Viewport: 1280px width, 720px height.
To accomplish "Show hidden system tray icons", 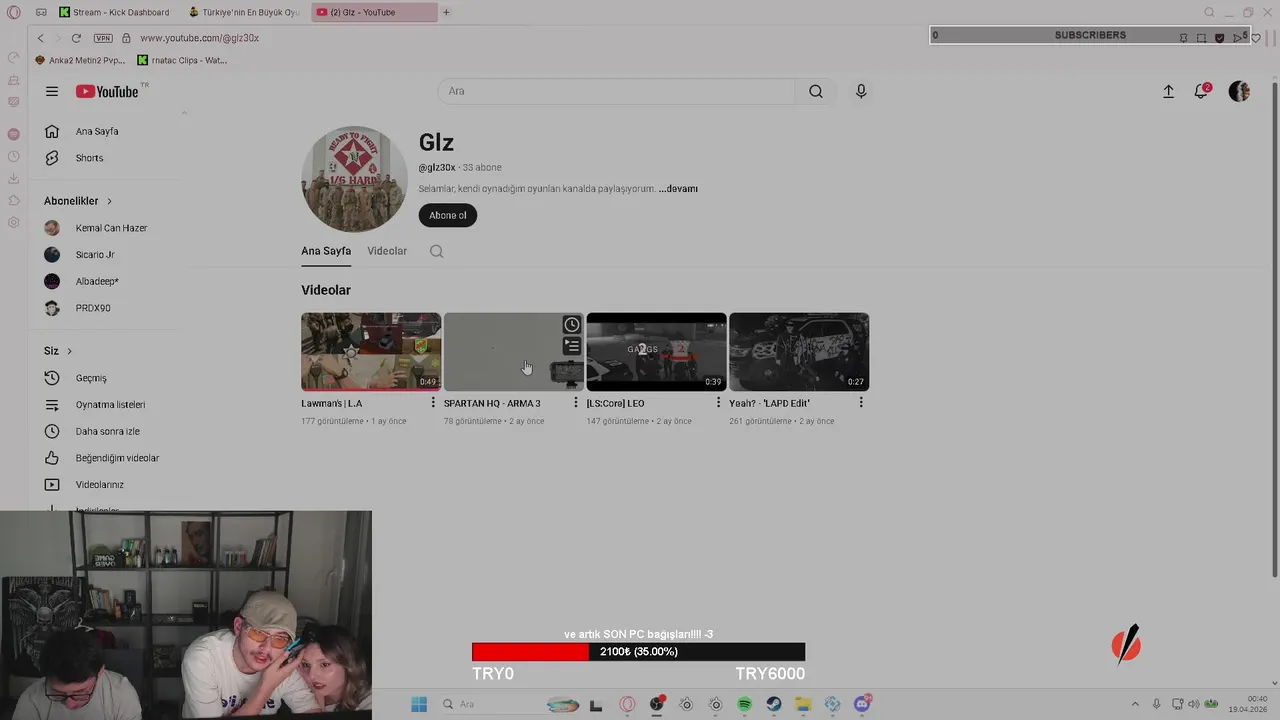I will [x=1134, y=704].
